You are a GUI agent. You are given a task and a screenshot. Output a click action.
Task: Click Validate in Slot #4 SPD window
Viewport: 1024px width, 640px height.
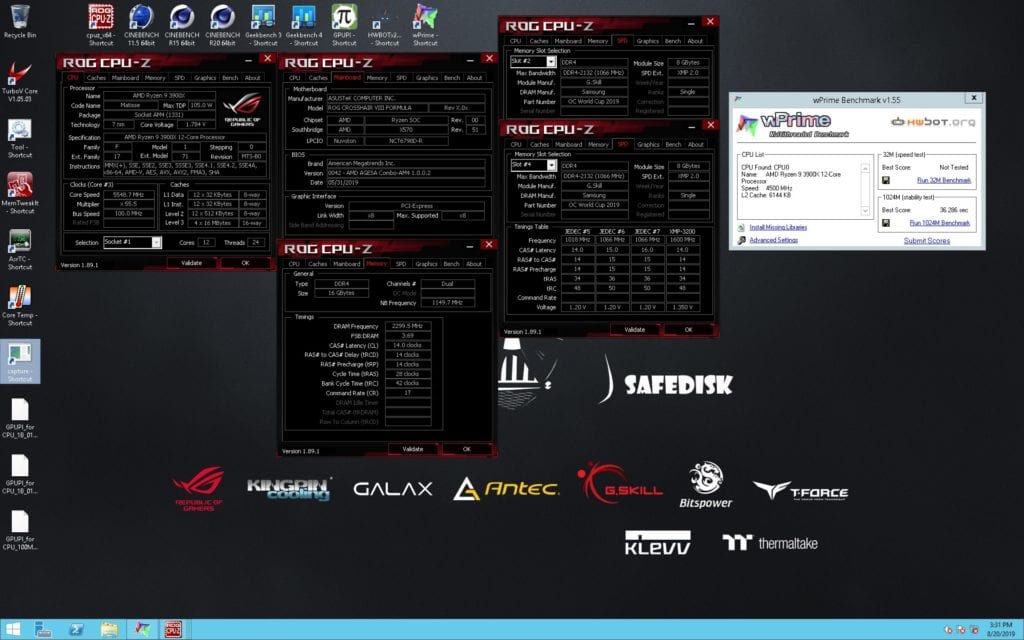coord(634,330)
